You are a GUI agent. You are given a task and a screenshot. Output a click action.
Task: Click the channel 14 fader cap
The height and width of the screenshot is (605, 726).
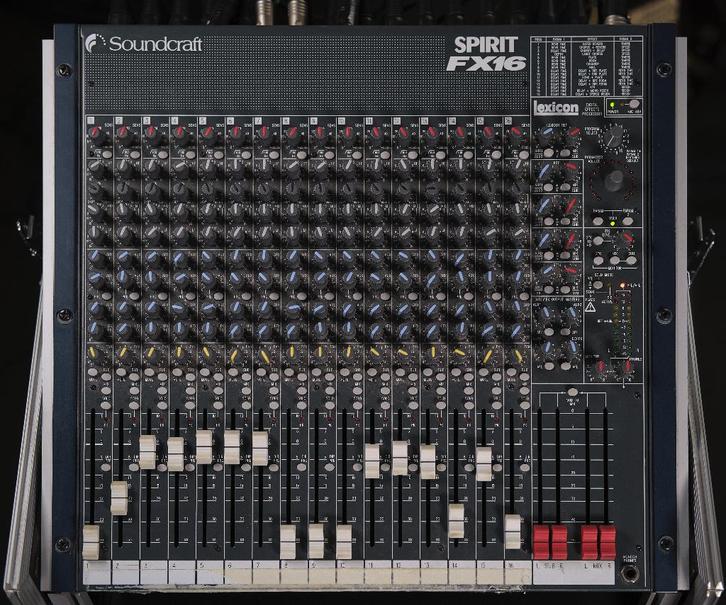[x=456, y=521]
